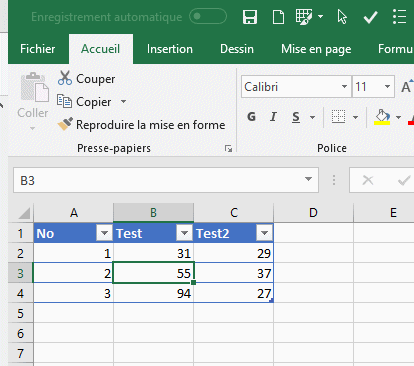Select row 3 header
Viewport: 414px width, 366px height.
[20, 273]
